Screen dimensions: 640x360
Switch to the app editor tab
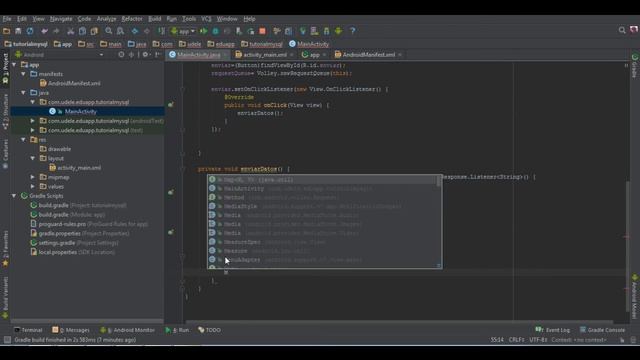(314, 55)
